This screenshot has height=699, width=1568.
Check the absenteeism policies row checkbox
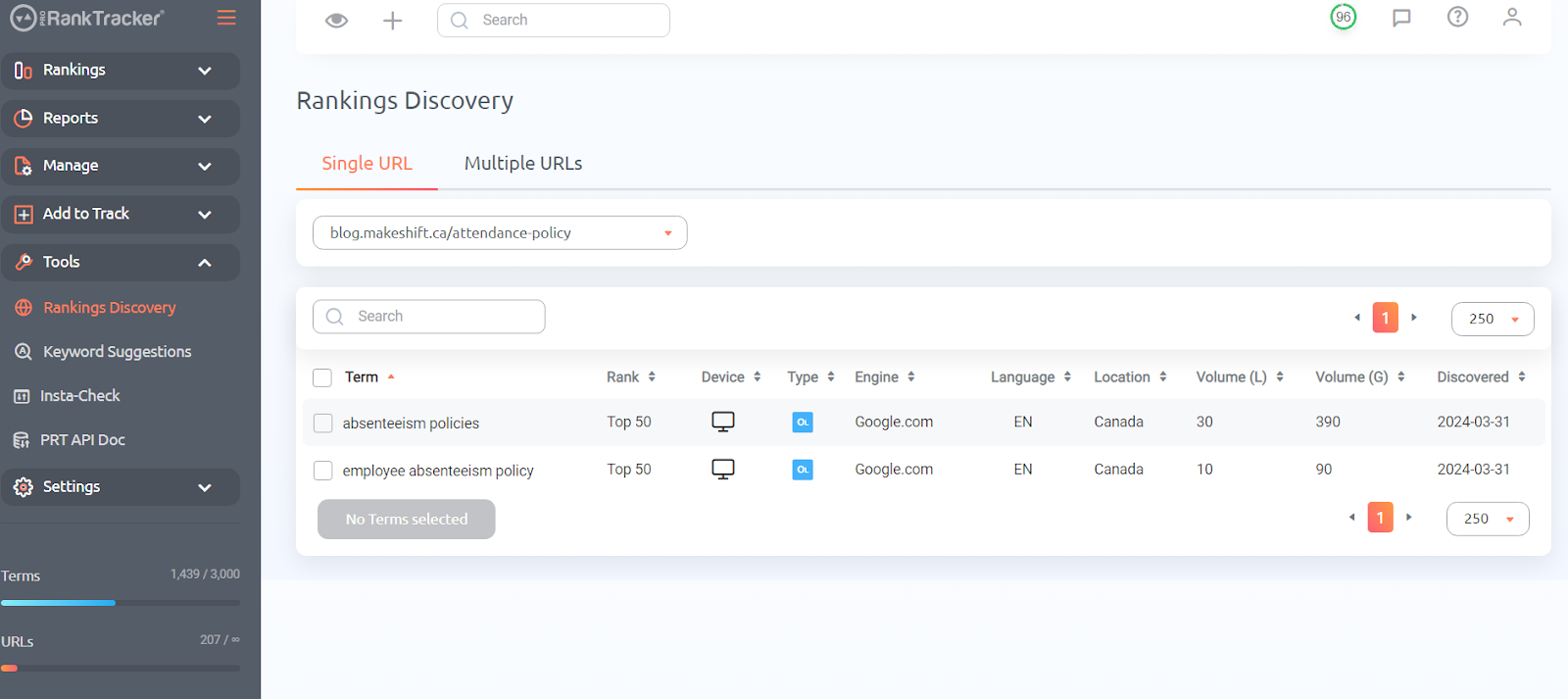coord(322,424)
